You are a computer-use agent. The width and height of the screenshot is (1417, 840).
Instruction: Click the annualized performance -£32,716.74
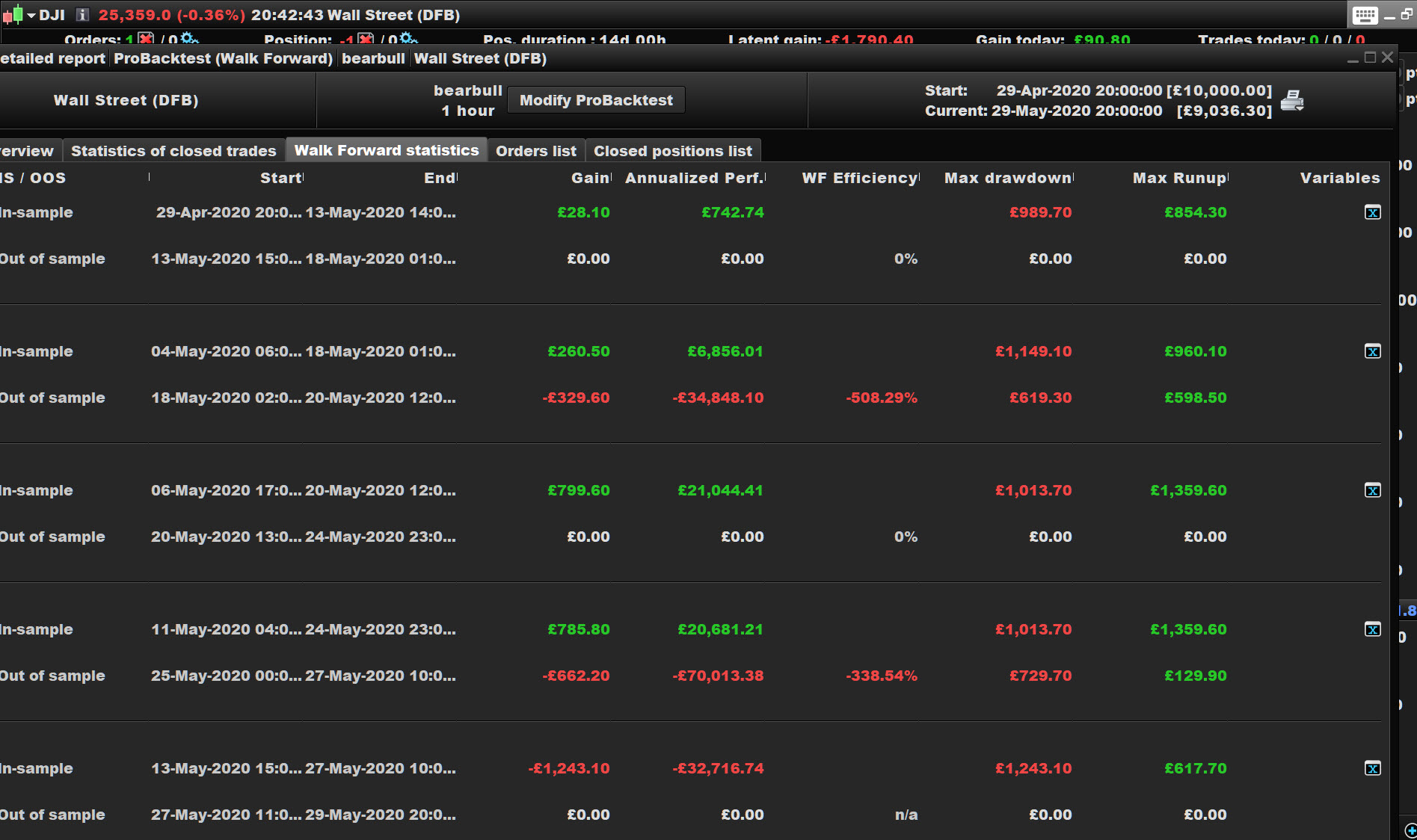pos(718,768)
